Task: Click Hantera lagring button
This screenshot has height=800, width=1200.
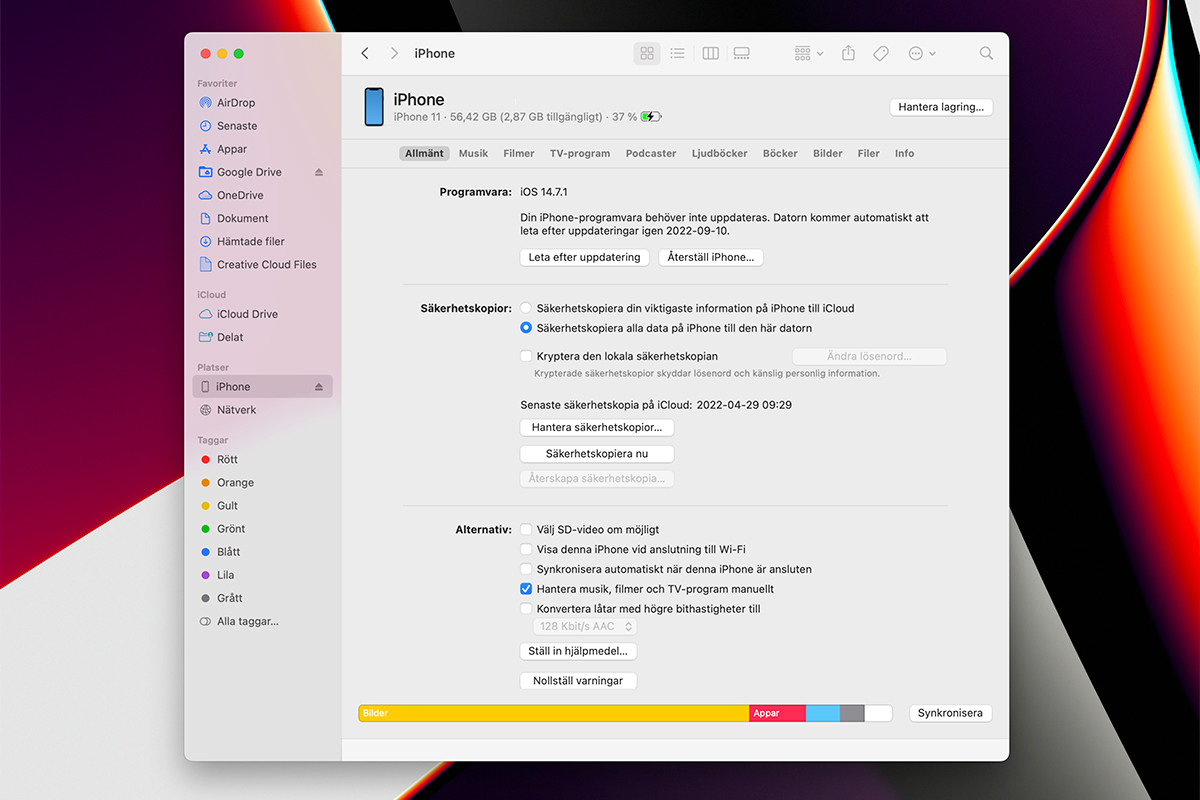Action: 941,107
